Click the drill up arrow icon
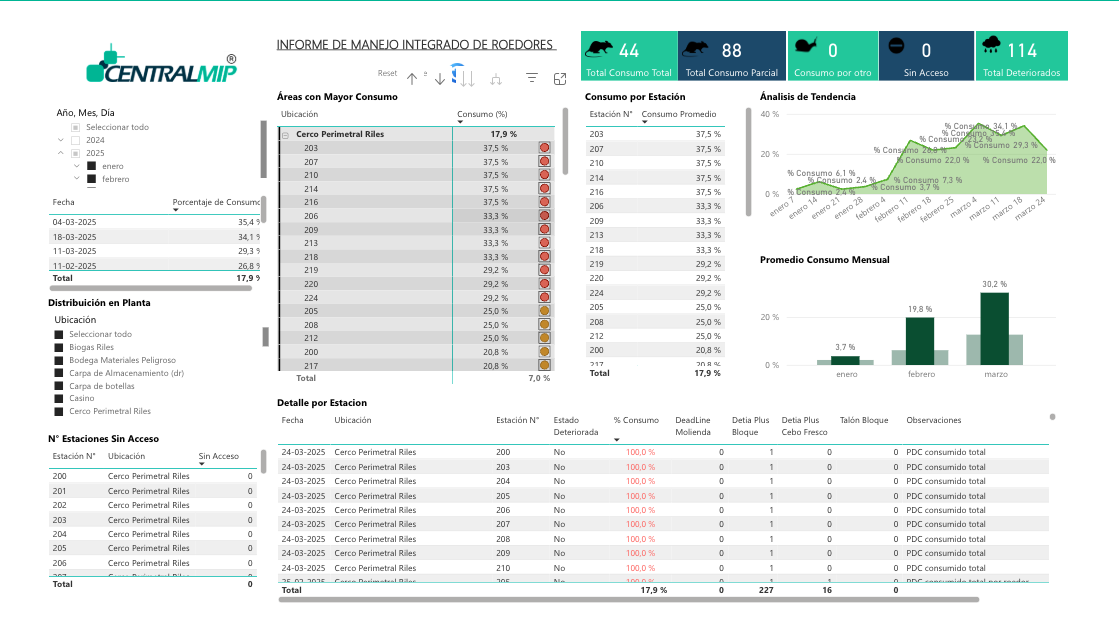Viewport: 1119px width, 644px height. pyautogui.click(x=412, y=79)
